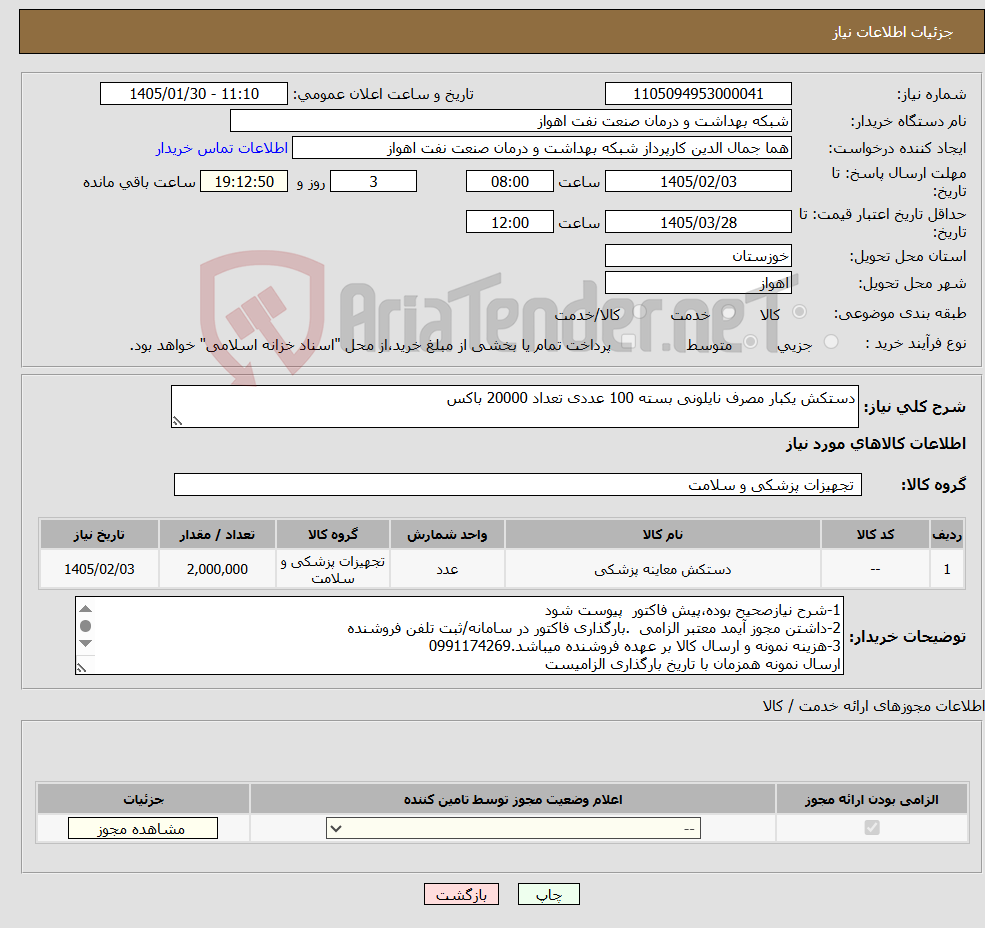
Task: Select the کالا/خدمت radio button
Action: (639, 312)
